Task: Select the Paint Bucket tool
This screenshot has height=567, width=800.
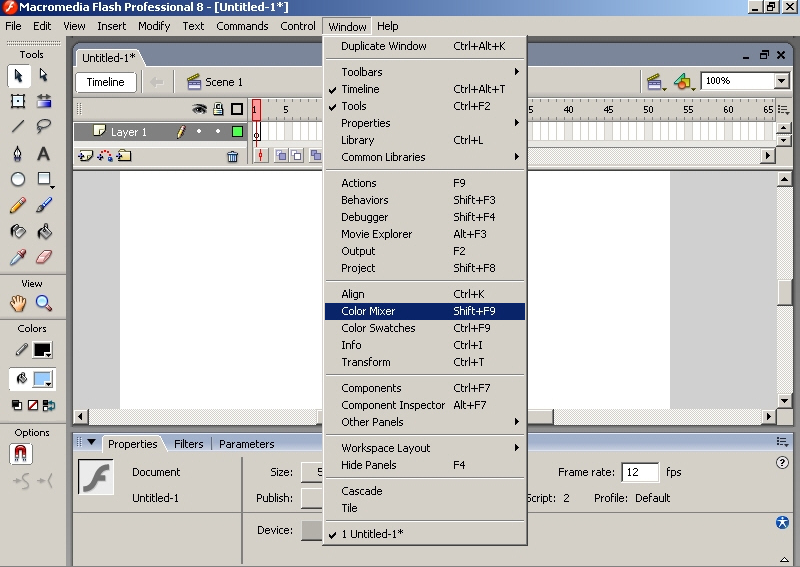Action: coord(44,231)
